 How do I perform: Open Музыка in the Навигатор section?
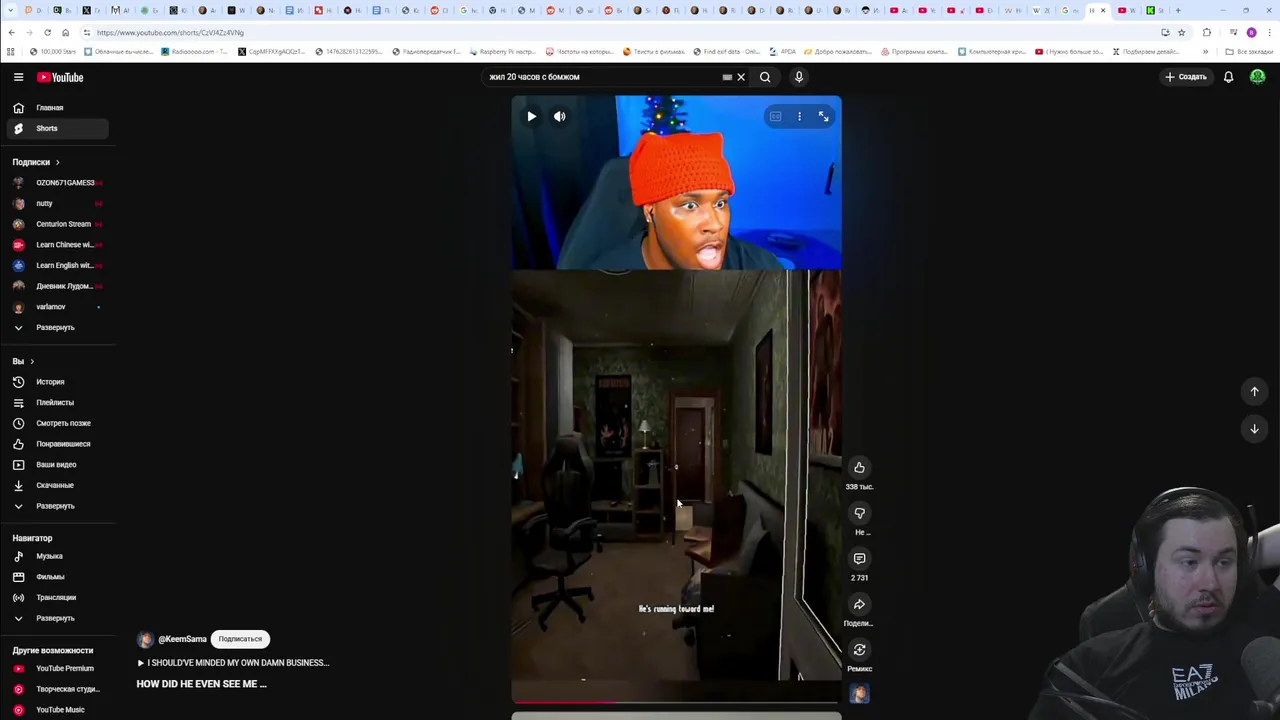(x=57, y=556)
